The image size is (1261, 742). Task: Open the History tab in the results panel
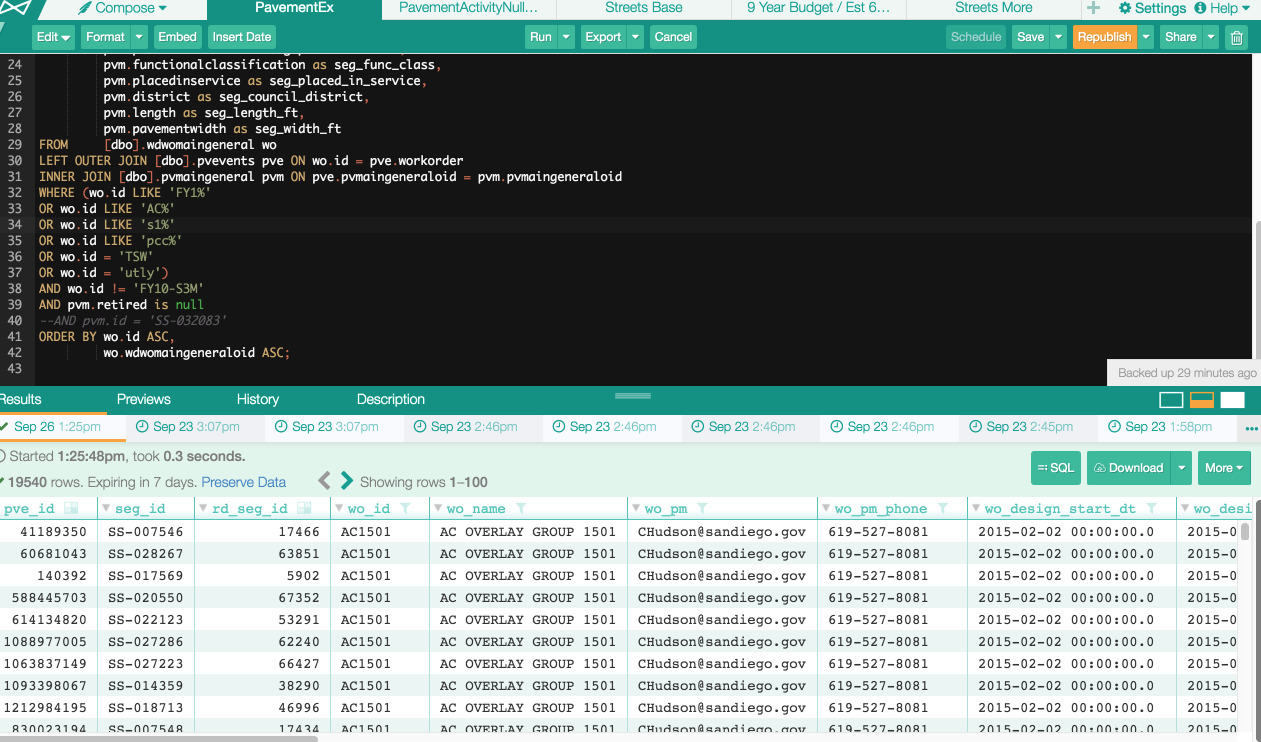(x=257, y=399)
